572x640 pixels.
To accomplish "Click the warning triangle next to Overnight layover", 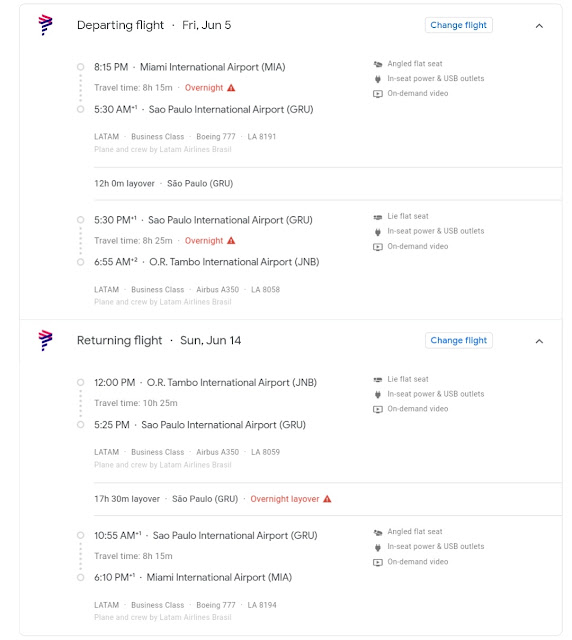I will click(x=327, y=499).
